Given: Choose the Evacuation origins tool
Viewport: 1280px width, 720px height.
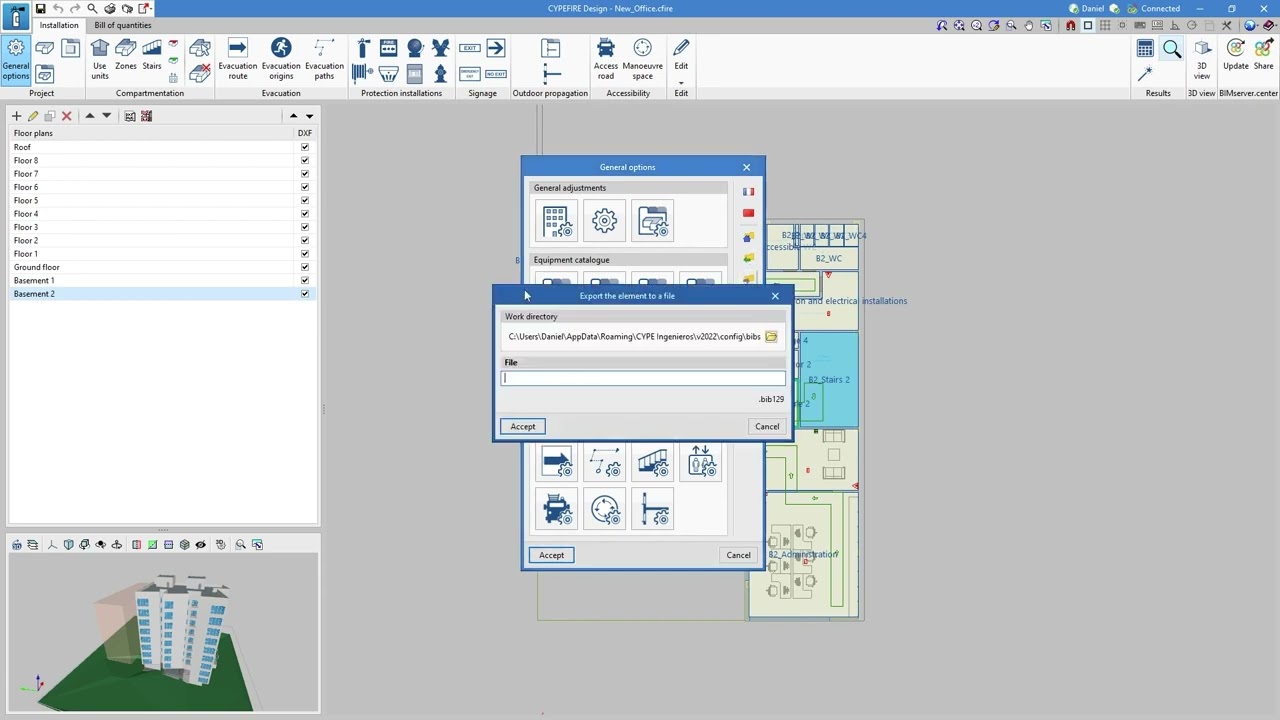Looking at the screenshot, I should pyautogui.click(x=281, y=59).
